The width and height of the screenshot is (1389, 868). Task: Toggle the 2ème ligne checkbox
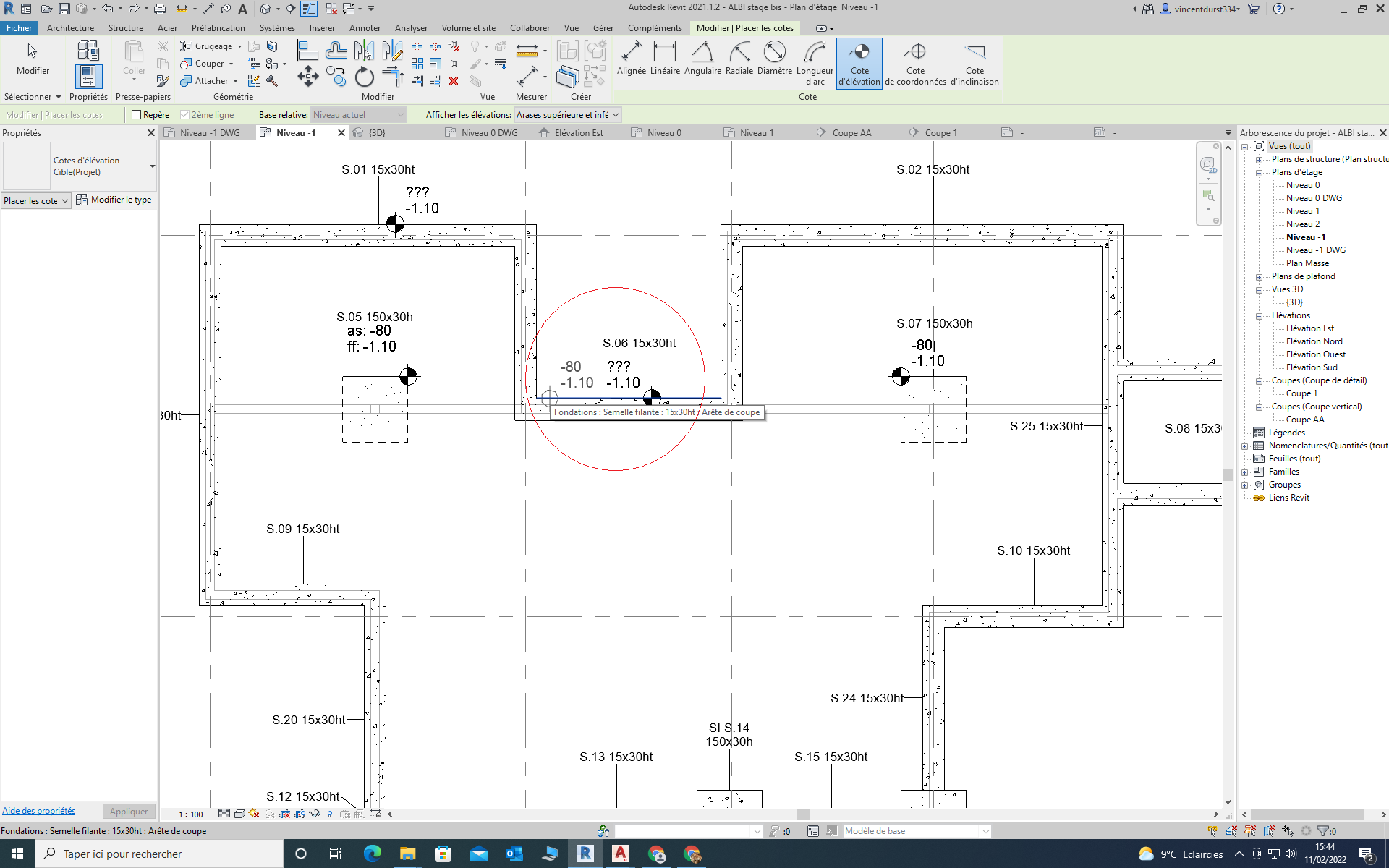[184, 115]
